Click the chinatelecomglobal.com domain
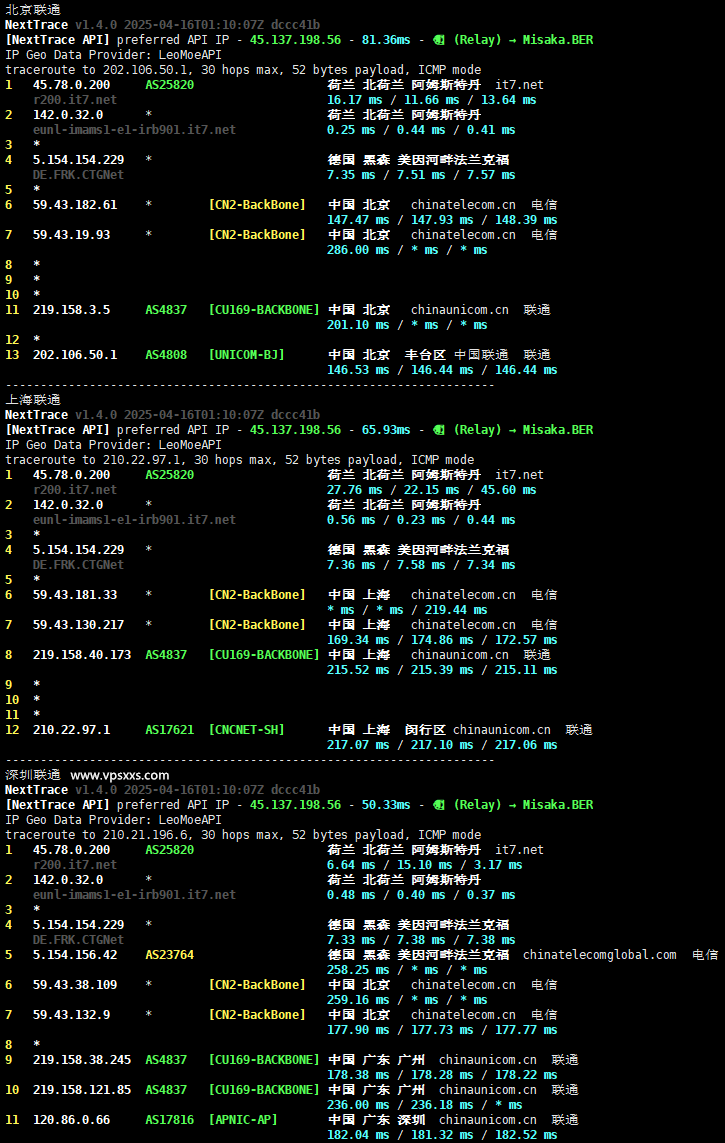 [x=600, y=955]
